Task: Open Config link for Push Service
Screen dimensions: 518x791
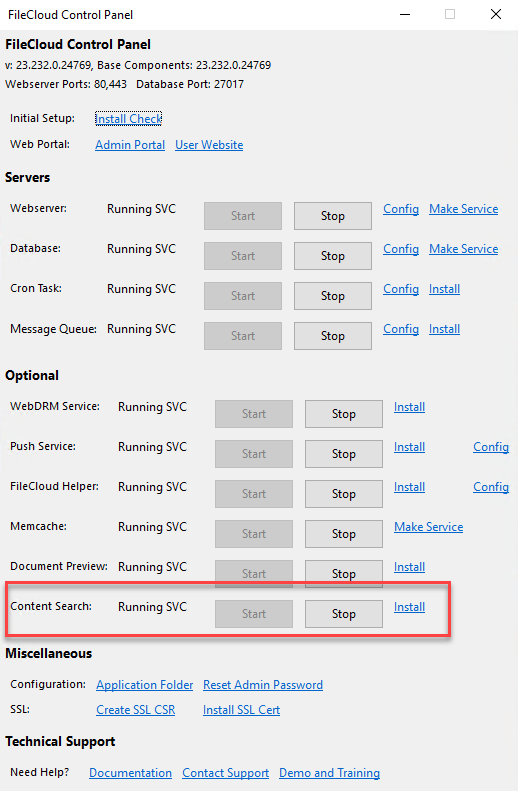Action: click(491, 447)
